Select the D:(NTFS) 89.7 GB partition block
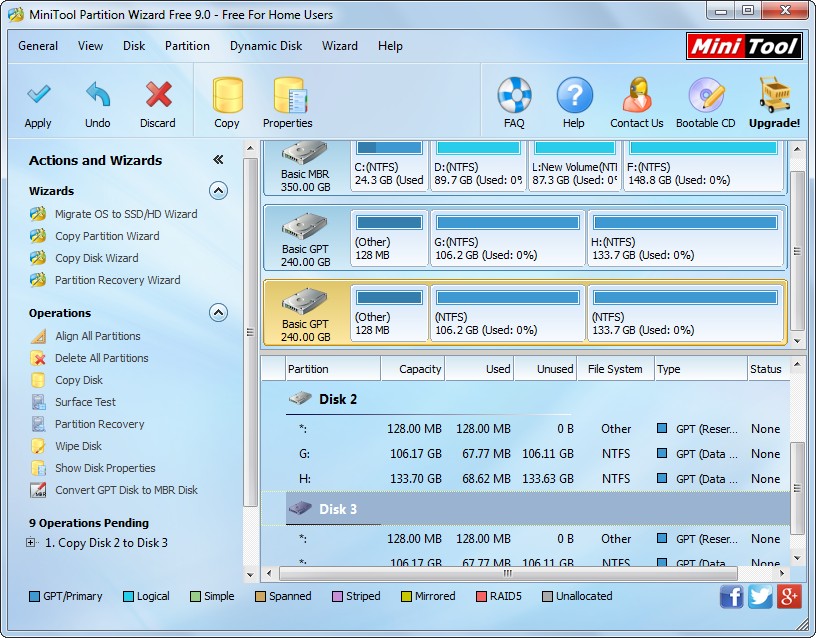The width and height of the screenshot is (816, 638). 478,165
